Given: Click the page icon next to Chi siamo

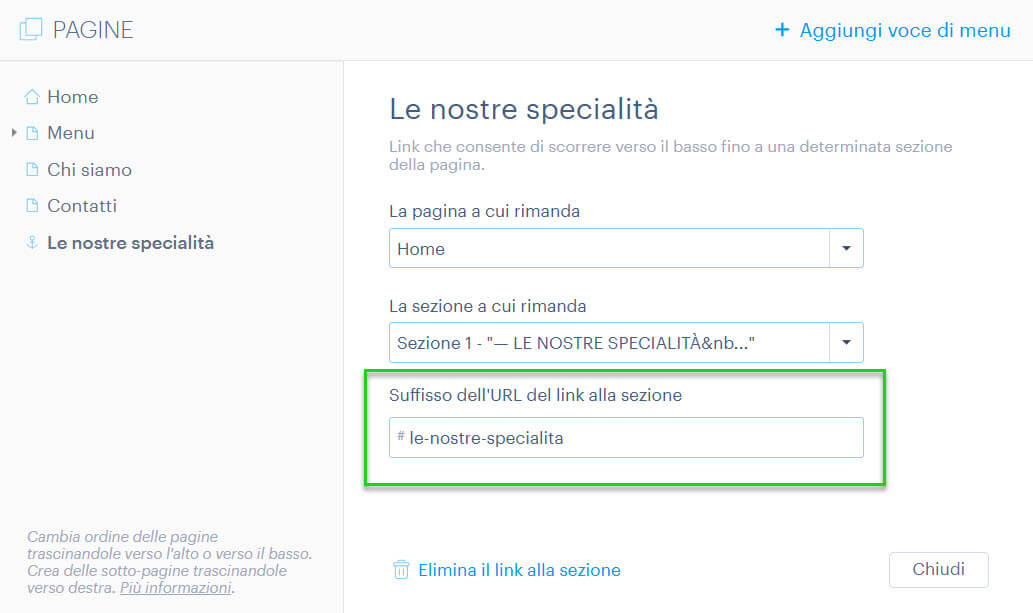Looking at the screenshot, I should [x=32, y=169].
